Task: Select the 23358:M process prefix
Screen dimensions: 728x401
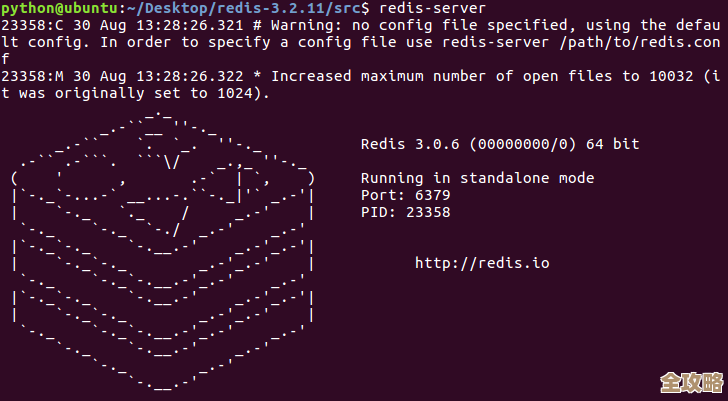Action: tap(32, 76)
